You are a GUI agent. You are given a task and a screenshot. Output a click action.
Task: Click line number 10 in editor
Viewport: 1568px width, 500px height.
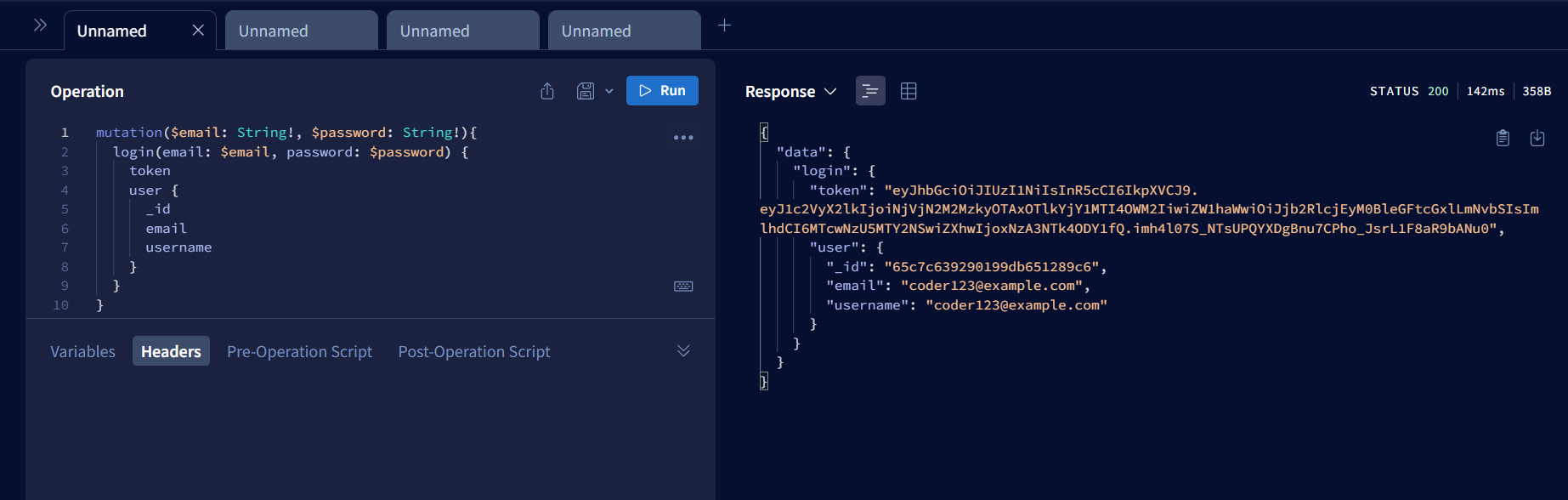(x=61, y=305)
